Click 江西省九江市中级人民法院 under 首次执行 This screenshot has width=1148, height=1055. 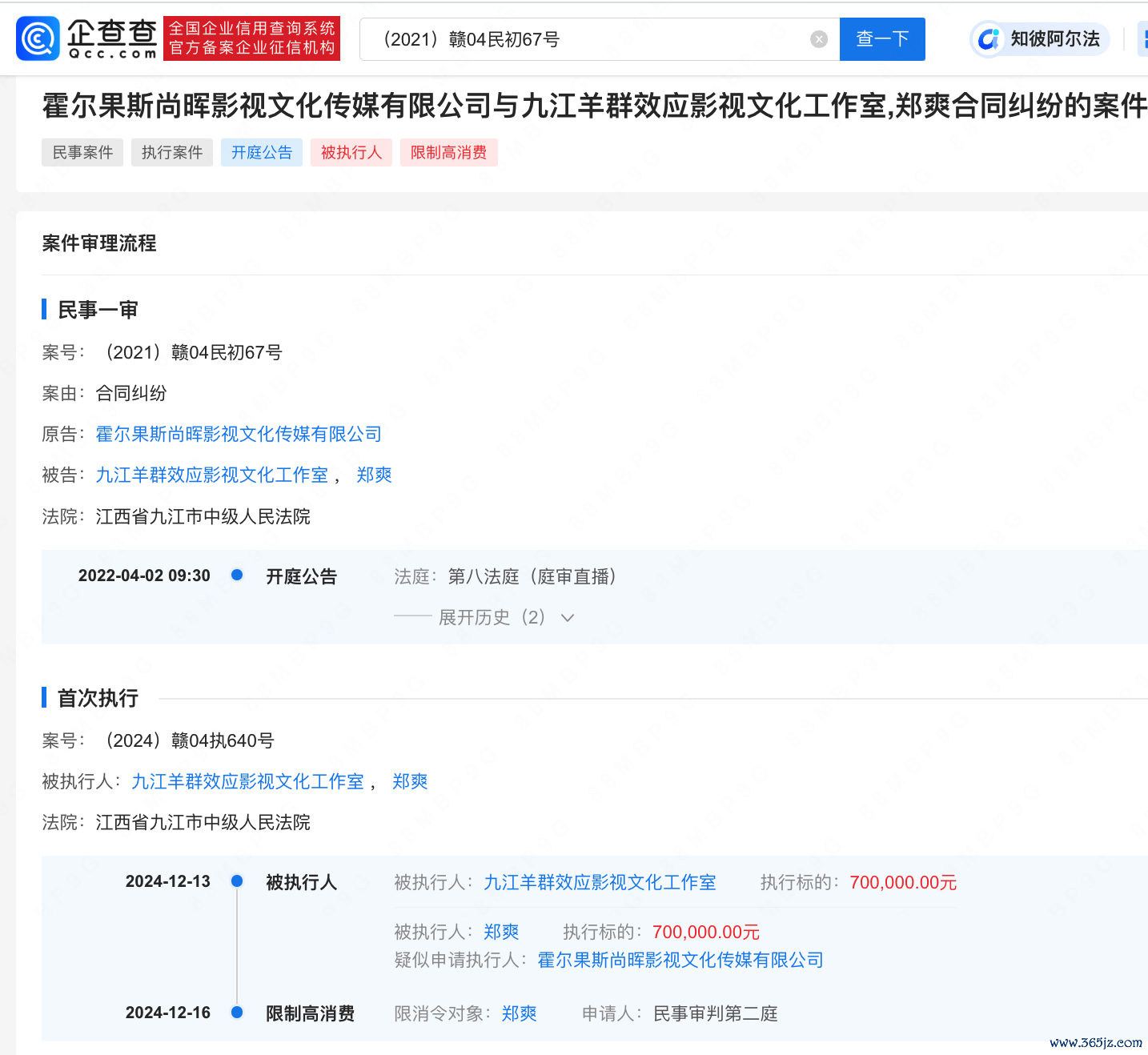203,822
